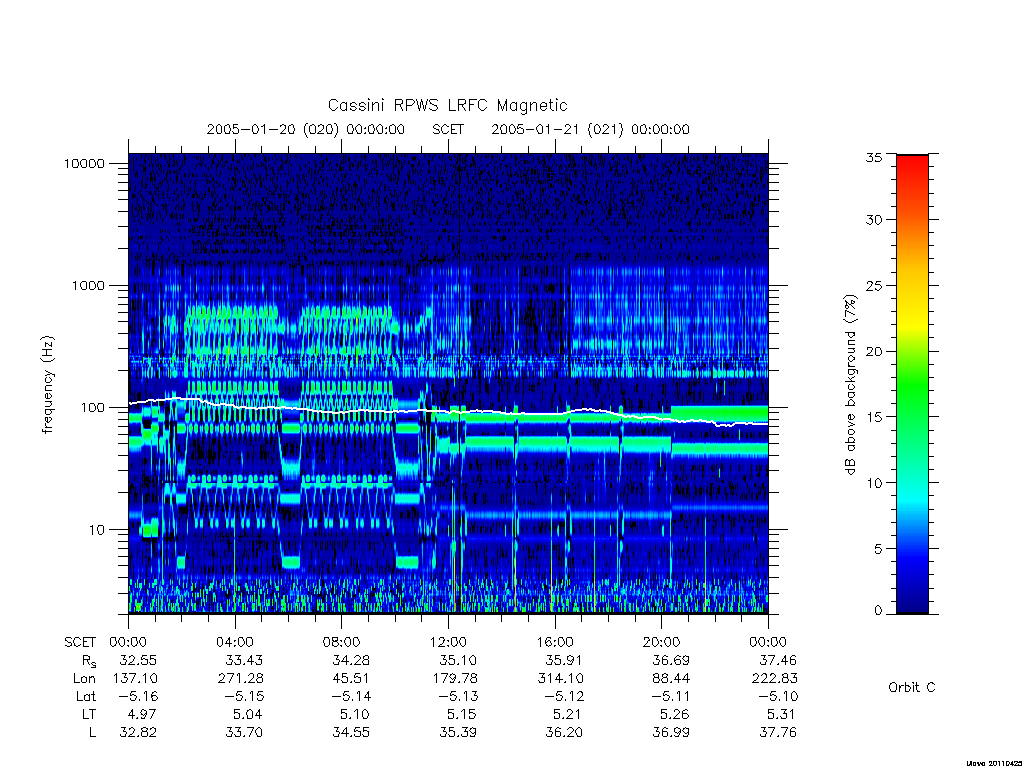Image resolution: width=1024 pixels, height=768 pixels.
Task: Click the 08:00 time axis label
Action: coord(341,642)
